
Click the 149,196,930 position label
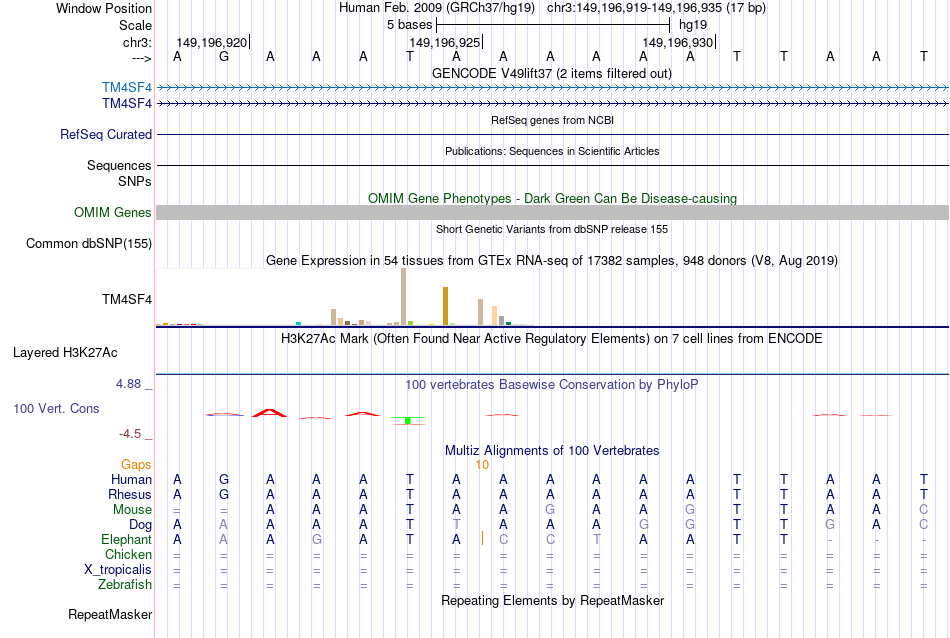pyautogui.click(x=677, y=42)
